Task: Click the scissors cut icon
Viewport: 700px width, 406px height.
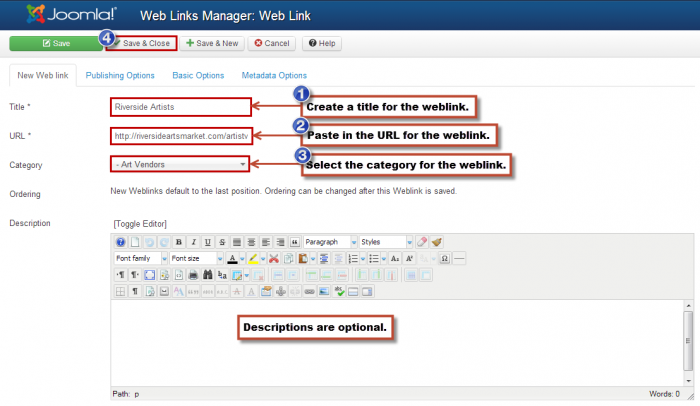Action: [x=274, y=258]
